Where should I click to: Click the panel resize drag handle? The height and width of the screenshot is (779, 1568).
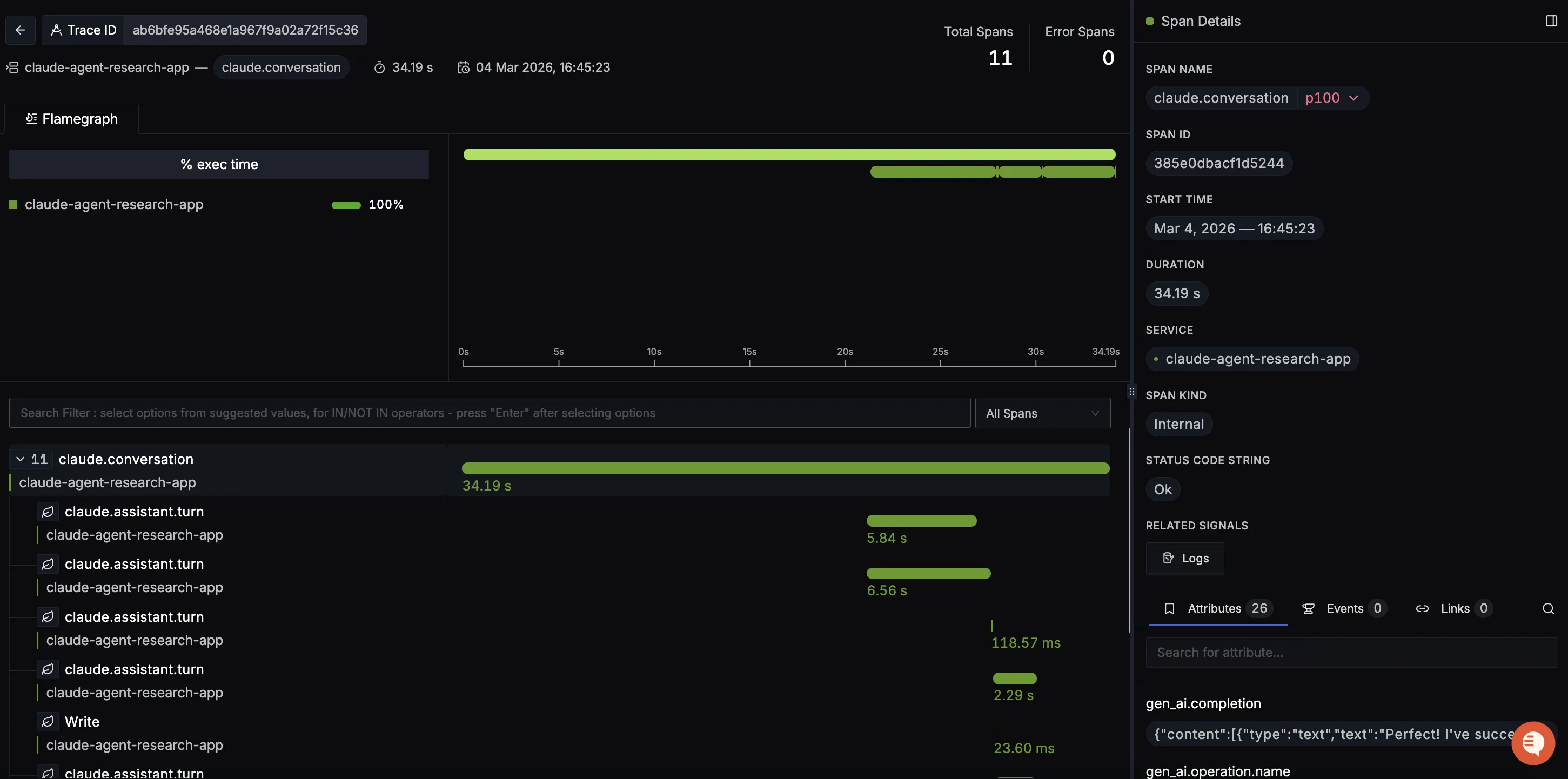[x=1131, y=392]
